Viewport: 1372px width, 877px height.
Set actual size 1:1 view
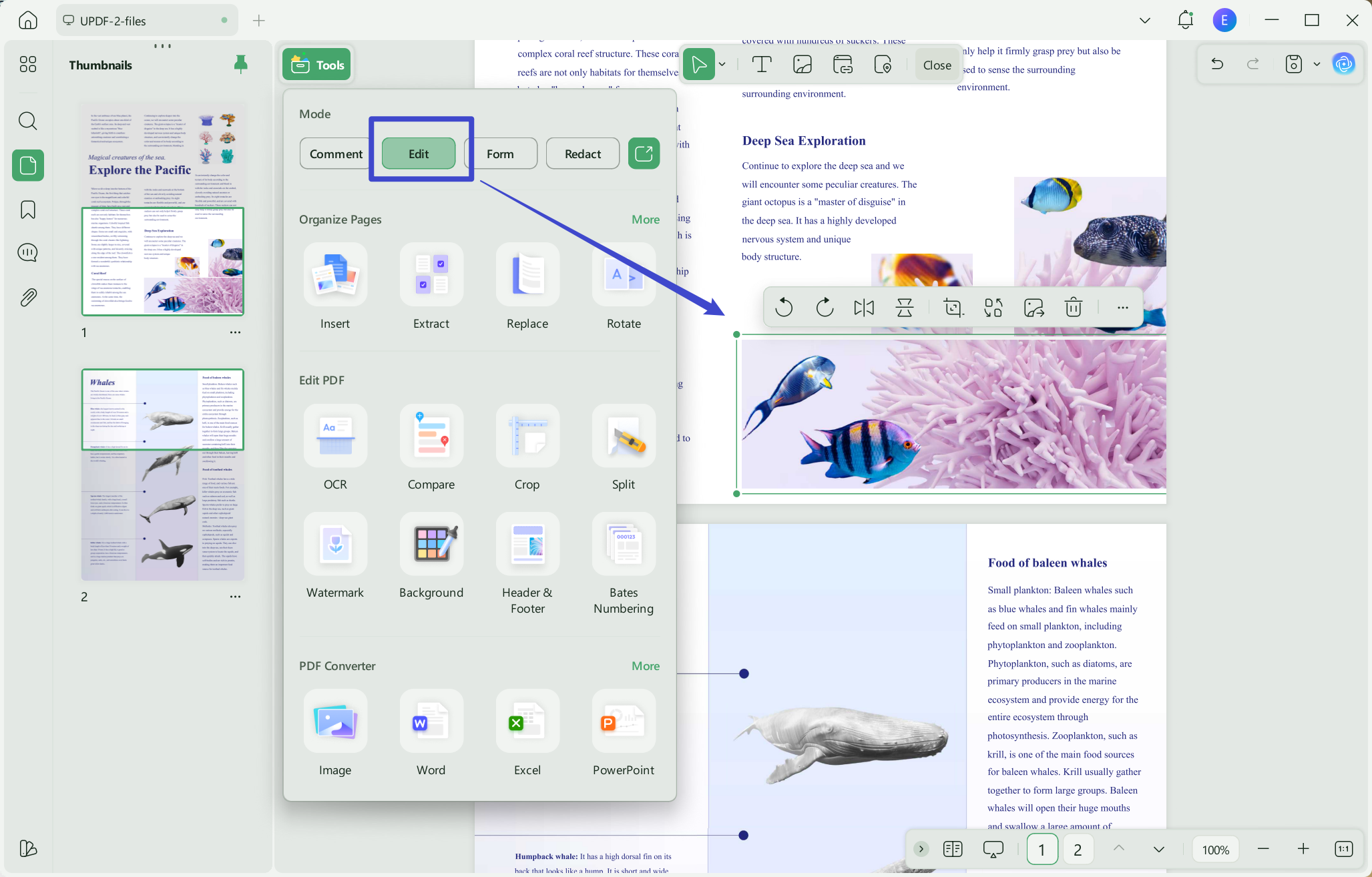point(1343,849)
